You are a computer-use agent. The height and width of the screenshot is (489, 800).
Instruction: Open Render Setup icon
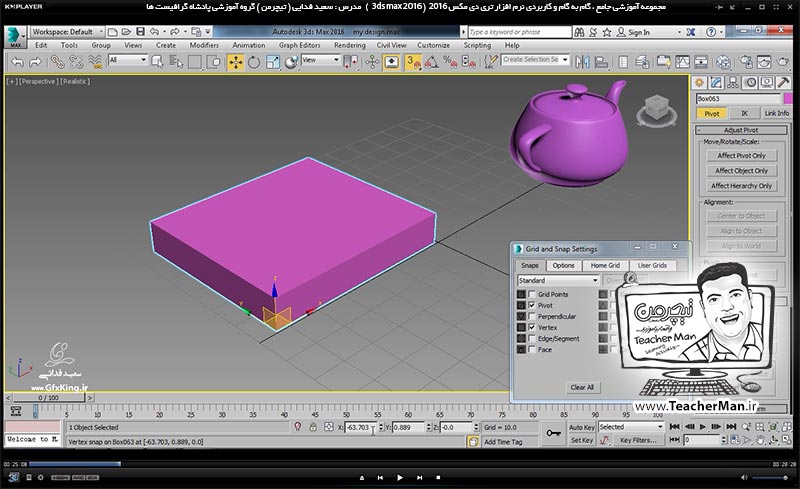pyautogui.click(x=745, y=62)
